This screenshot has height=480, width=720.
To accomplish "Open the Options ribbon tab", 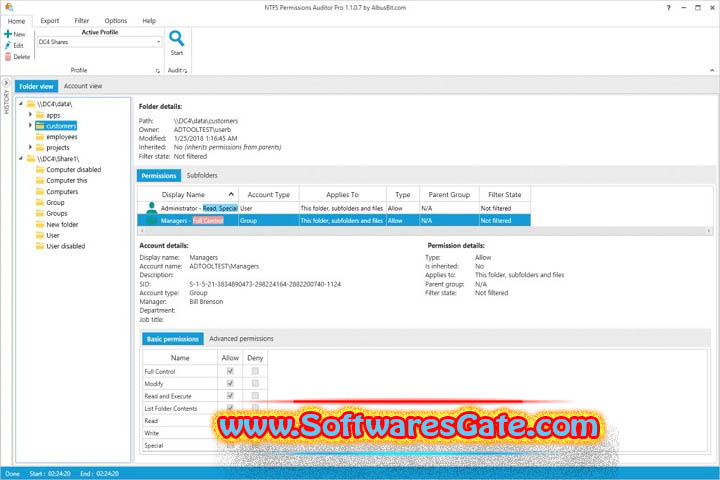I will coord(116,21).
